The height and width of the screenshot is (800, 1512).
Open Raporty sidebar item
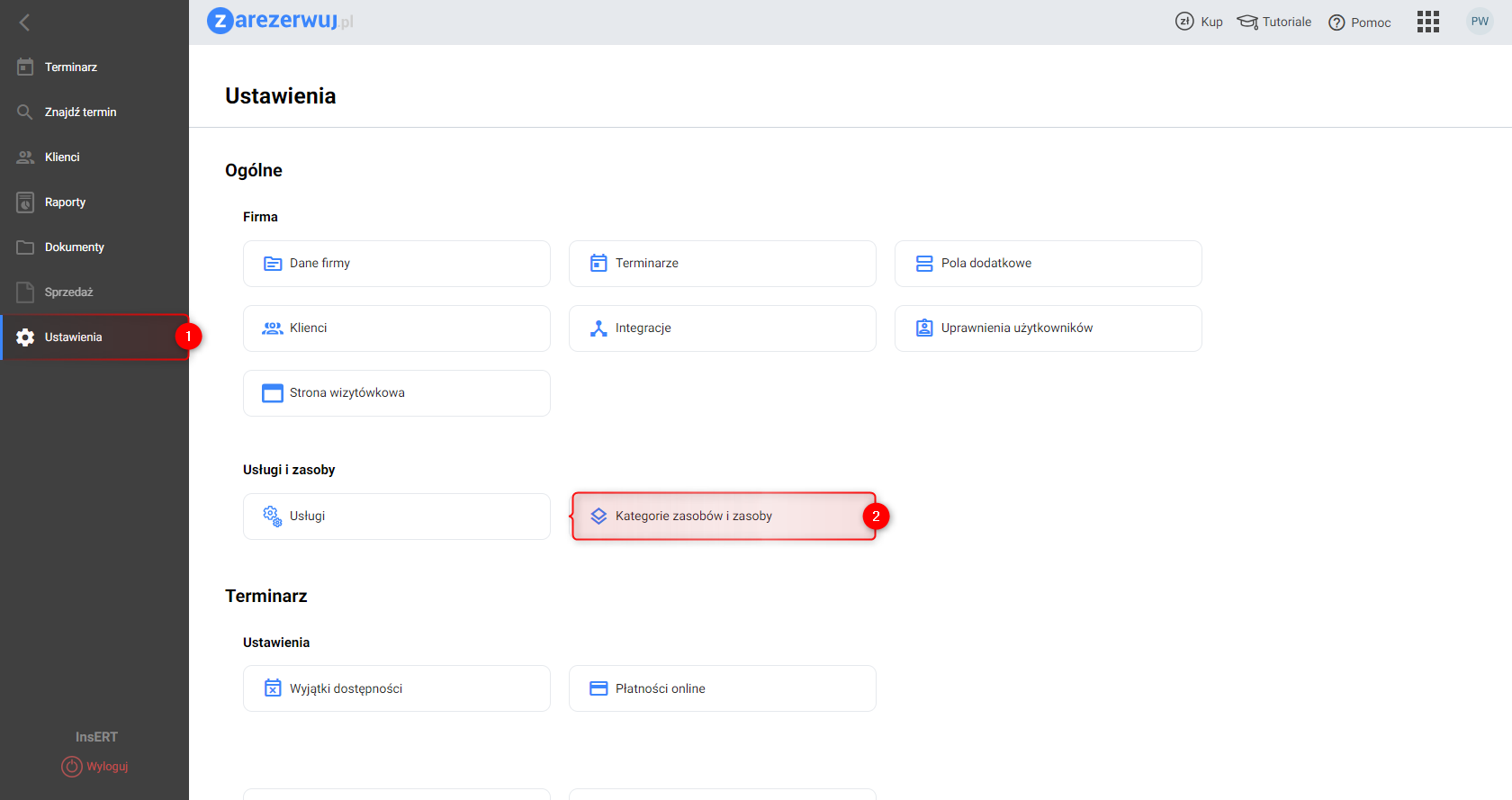click(65, 202)
